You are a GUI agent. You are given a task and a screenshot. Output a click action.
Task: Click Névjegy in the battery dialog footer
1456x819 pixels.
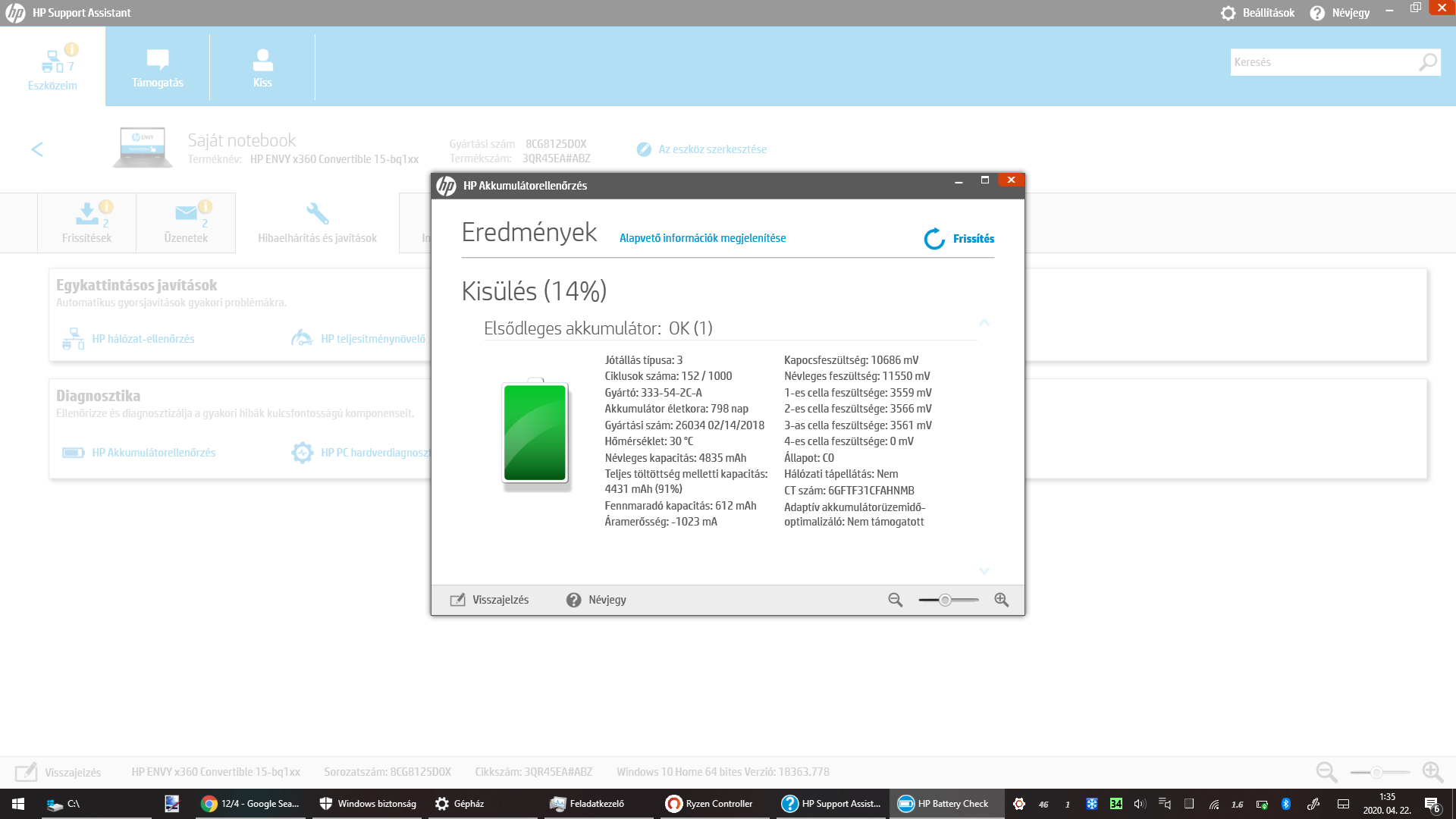click(596, 600)
